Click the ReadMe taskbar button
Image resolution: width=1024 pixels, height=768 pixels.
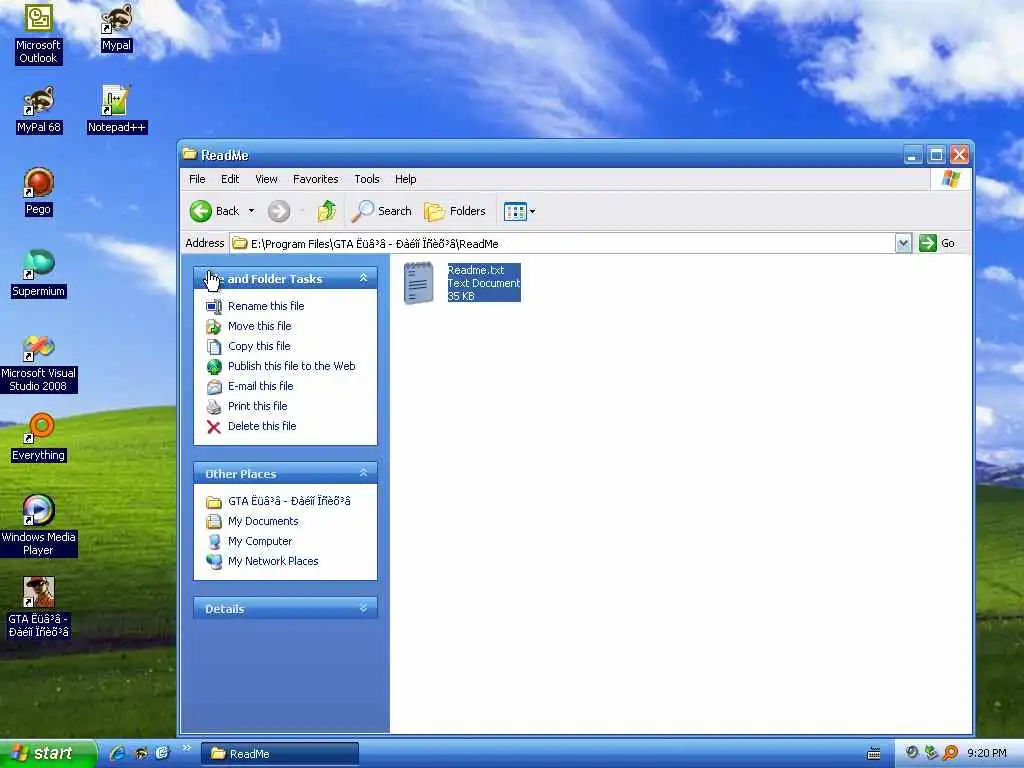[x=280, y=754]
